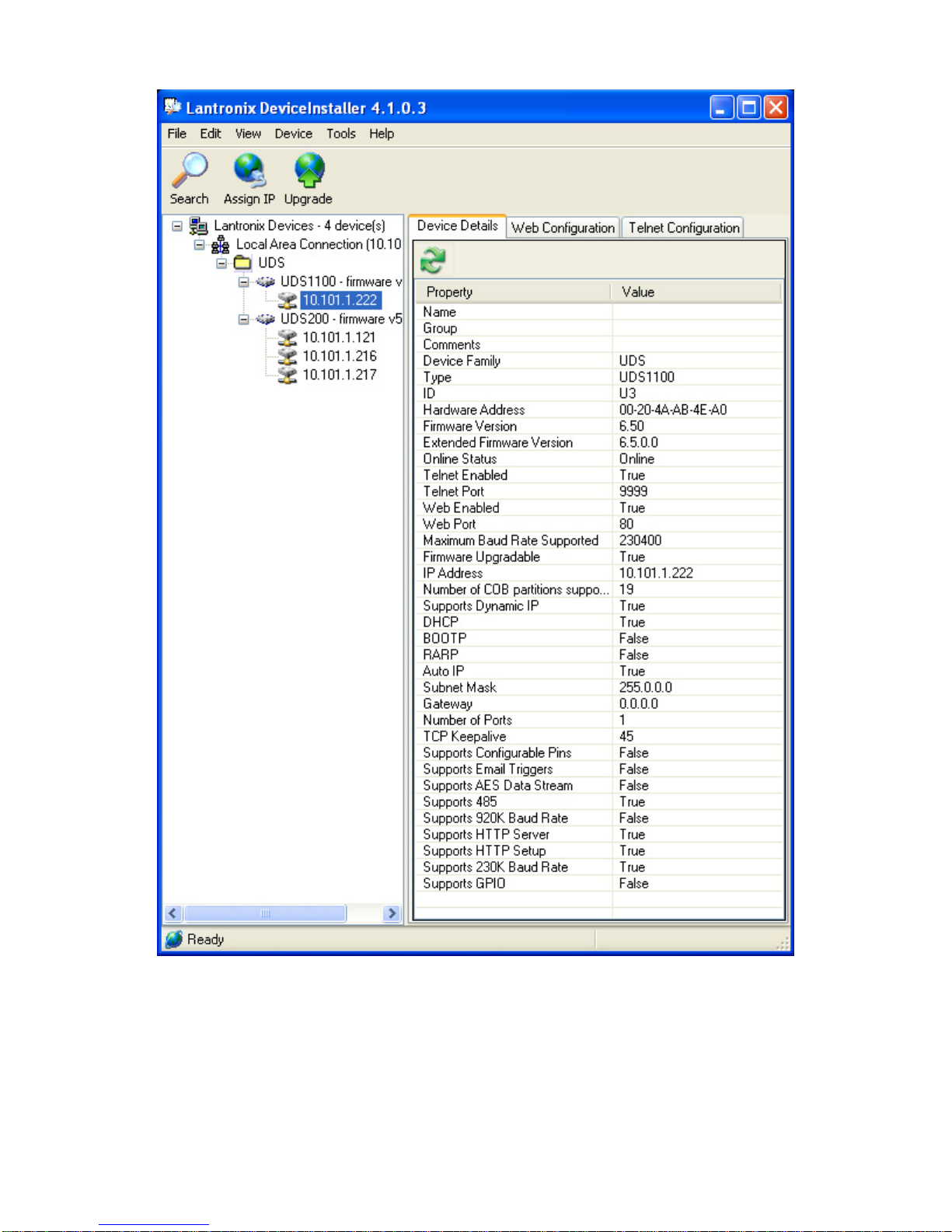The width and height of the screenshot is (952, 1232).
Task: Click the globe icon in the status bar
Action: (174, 940)
